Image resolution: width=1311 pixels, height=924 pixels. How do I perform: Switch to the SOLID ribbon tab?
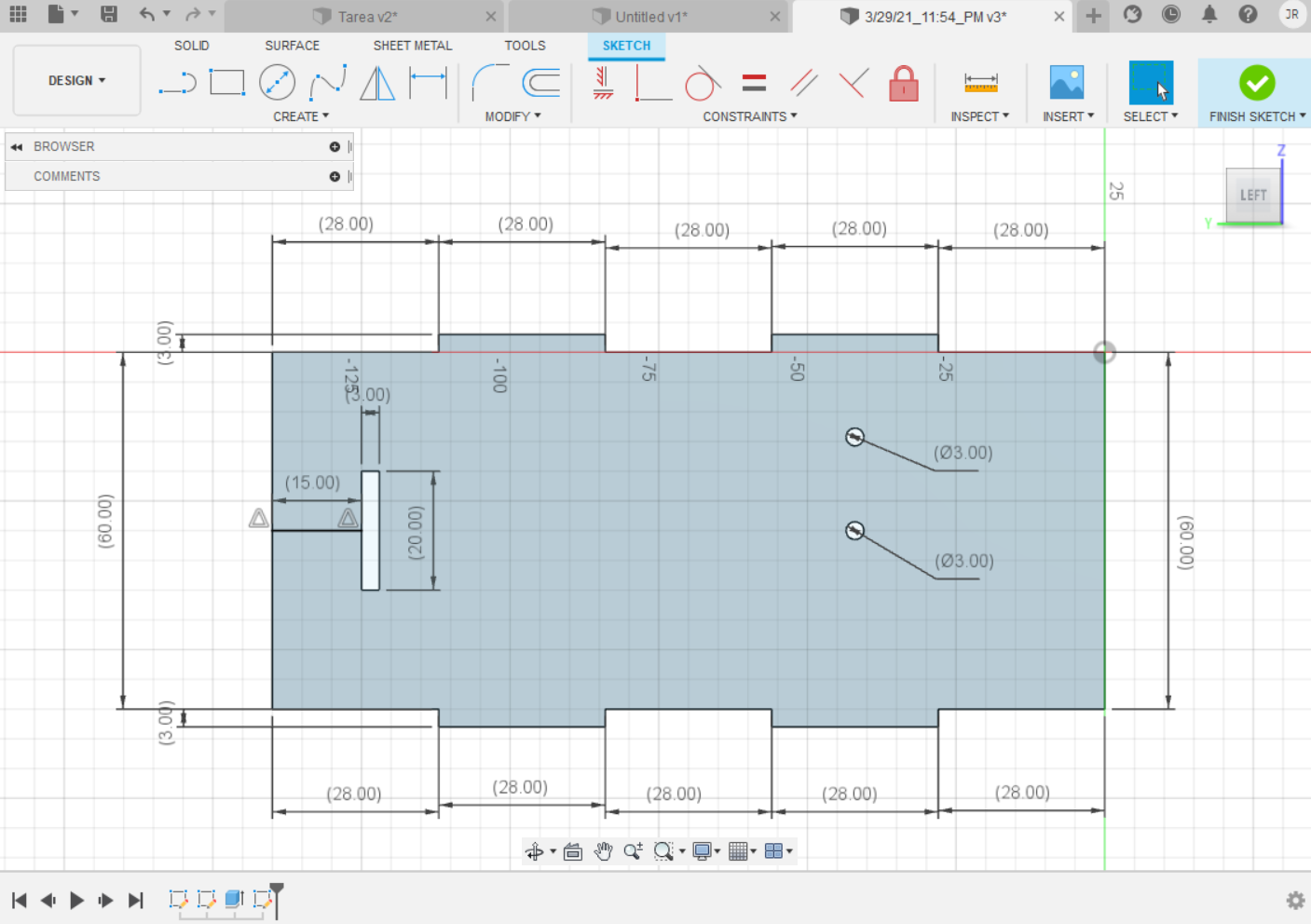coord(192,46)
